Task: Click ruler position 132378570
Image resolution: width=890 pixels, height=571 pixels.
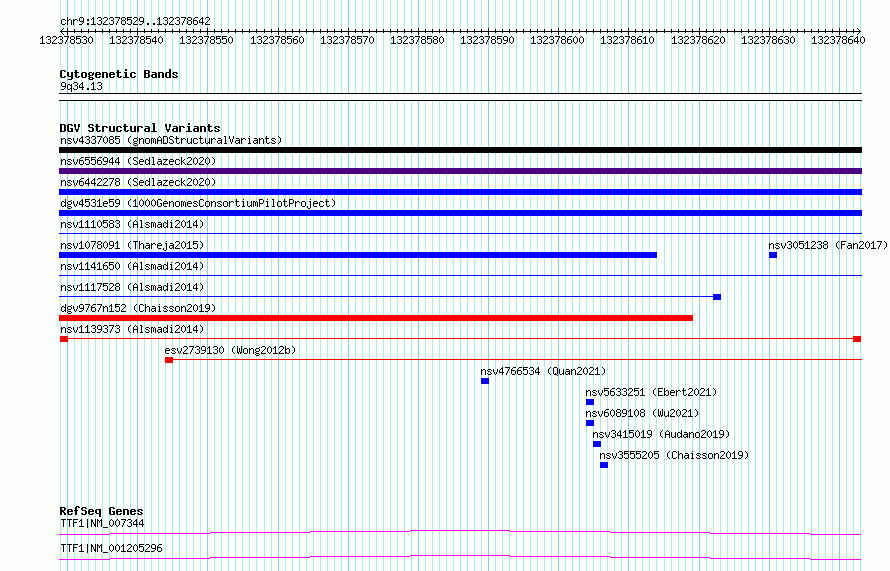Action: coord(347,40)
